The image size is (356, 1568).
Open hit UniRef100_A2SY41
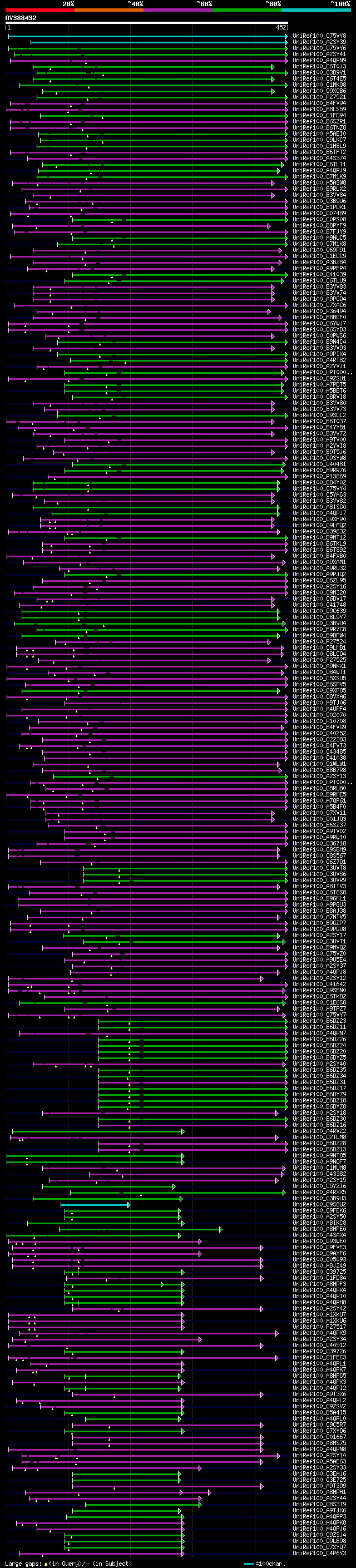tap(319, 54)
